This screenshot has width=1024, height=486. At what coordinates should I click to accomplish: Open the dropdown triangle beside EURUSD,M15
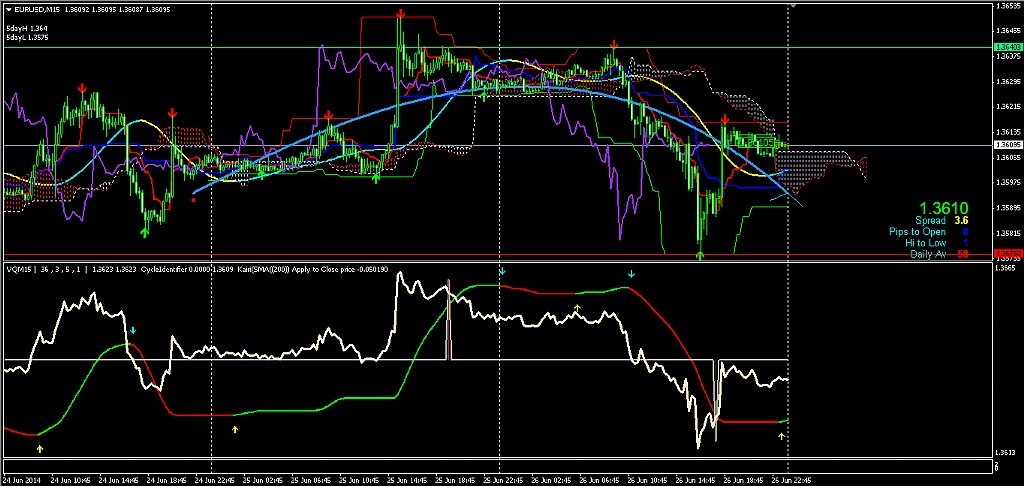[8, 8]
